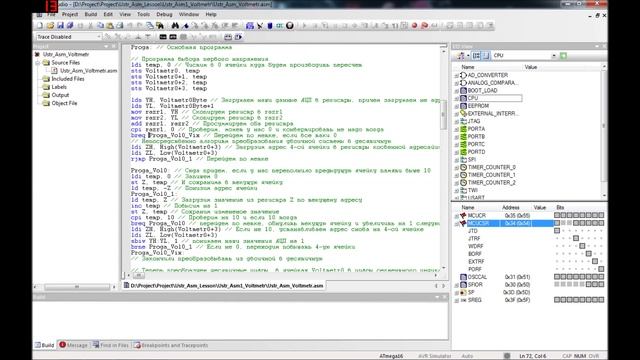This screenshot has width=640, height=360.
Task: Save the current file with floppy icon
Action: 60,25
